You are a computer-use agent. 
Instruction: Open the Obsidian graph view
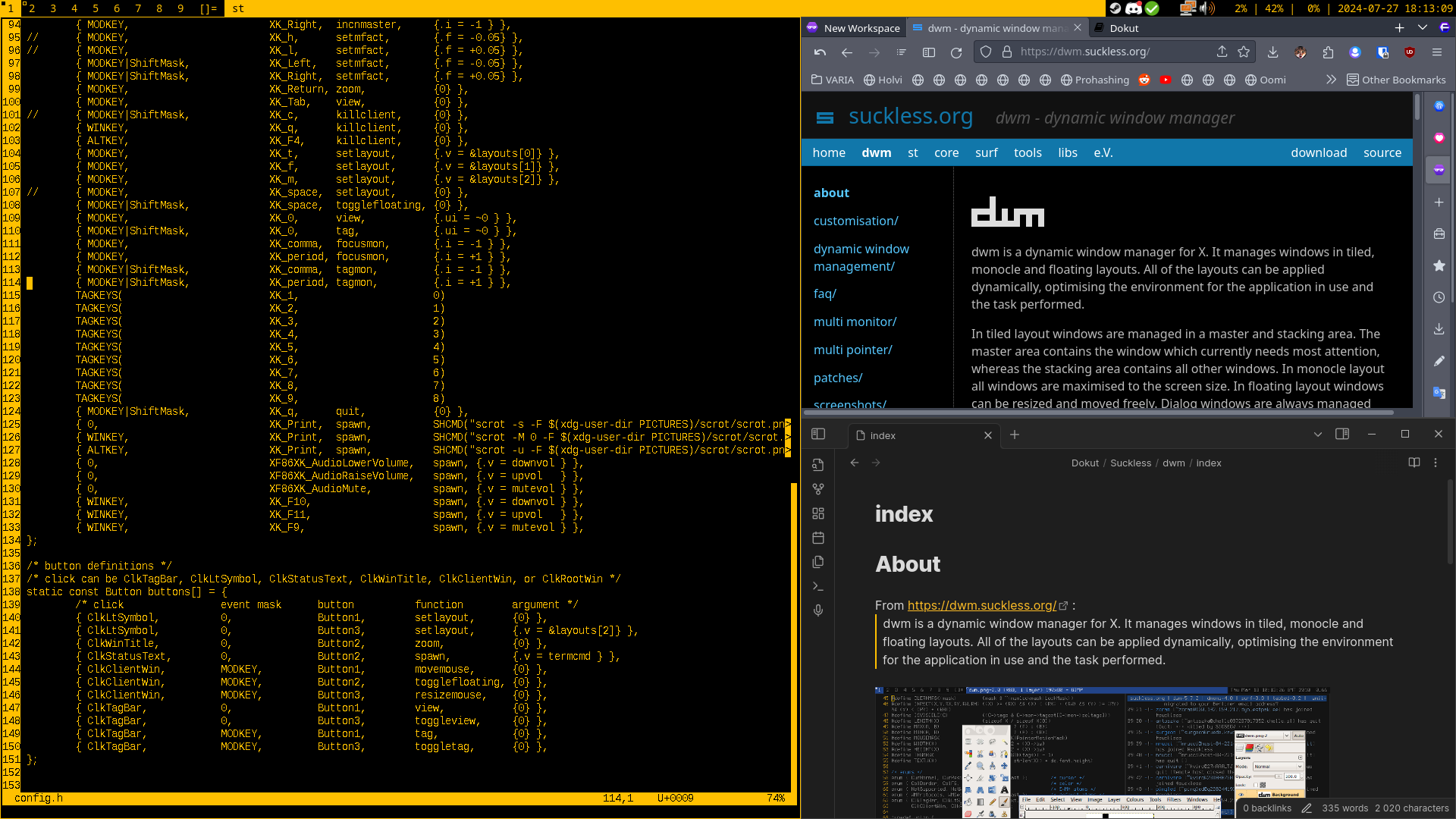pos(818,488)
